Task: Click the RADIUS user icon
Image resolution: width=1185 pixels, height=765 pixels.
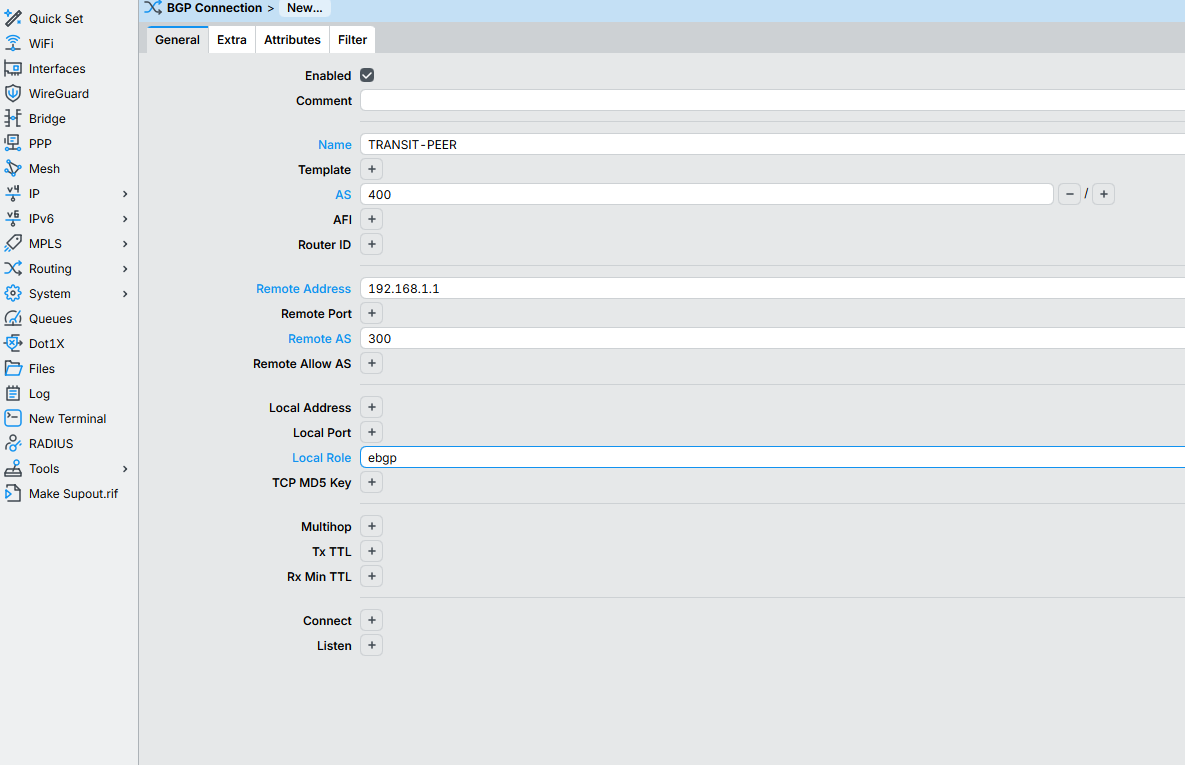Action: click(x=13, y=443)
